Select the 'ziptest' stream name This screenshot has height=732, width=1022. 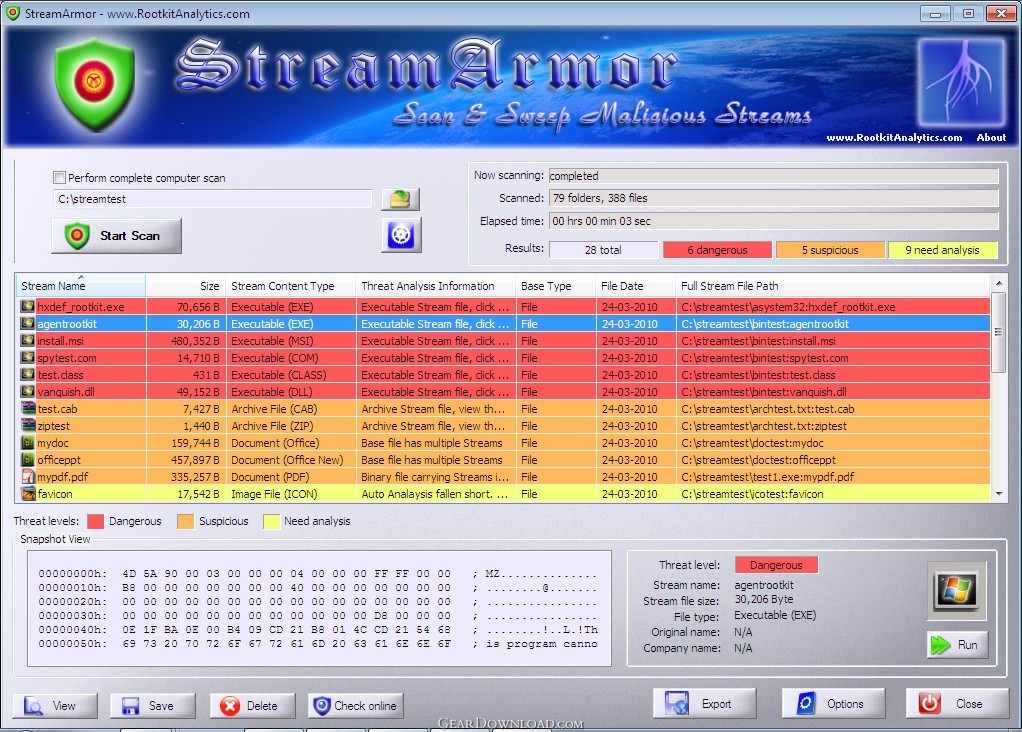click(53, 426)
